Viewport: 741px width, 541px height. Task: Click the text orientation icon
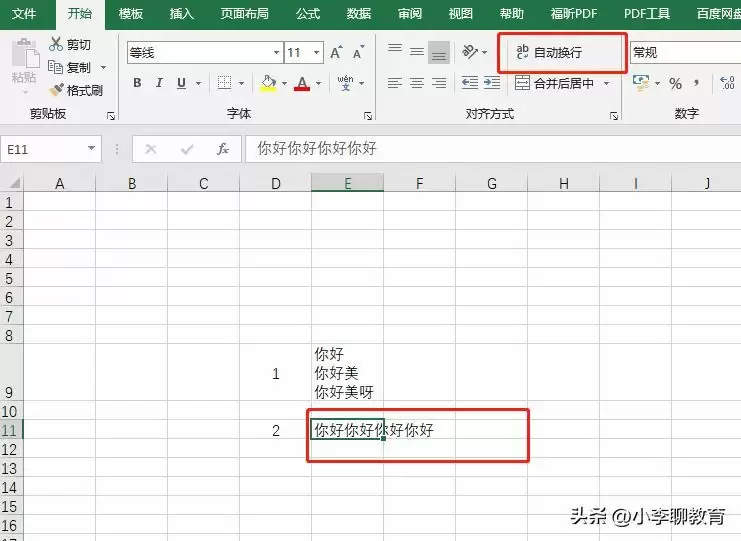(x=470, y=52)
